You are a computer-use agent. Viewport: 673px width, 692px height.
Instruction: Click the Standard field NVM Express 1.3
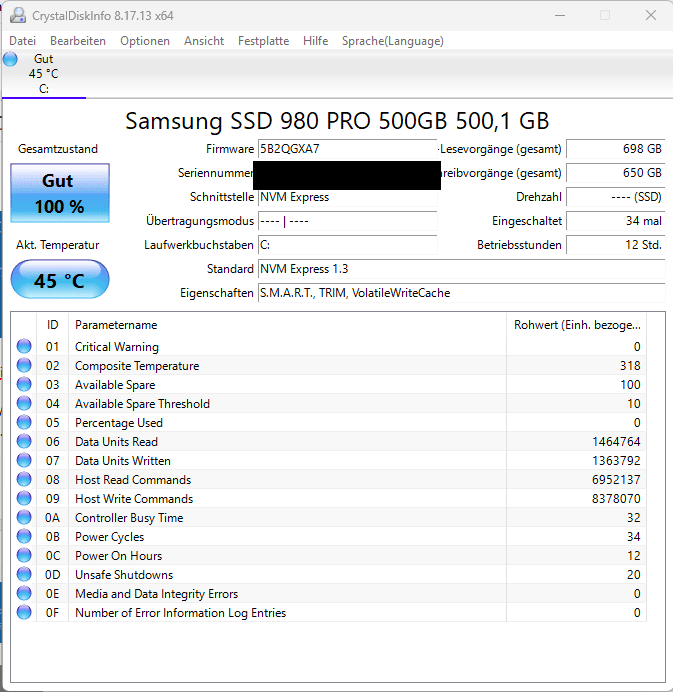point(461,269)
